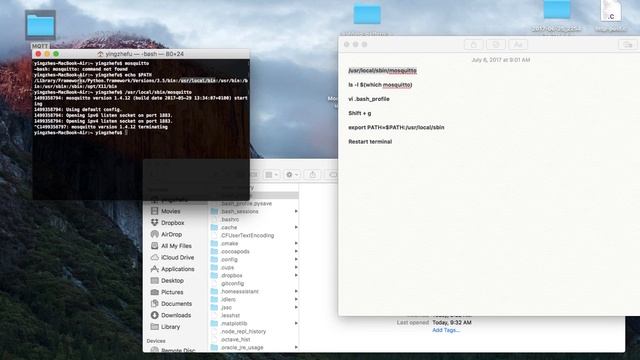Open Applications in the Finder sidebar

[177, 269]
